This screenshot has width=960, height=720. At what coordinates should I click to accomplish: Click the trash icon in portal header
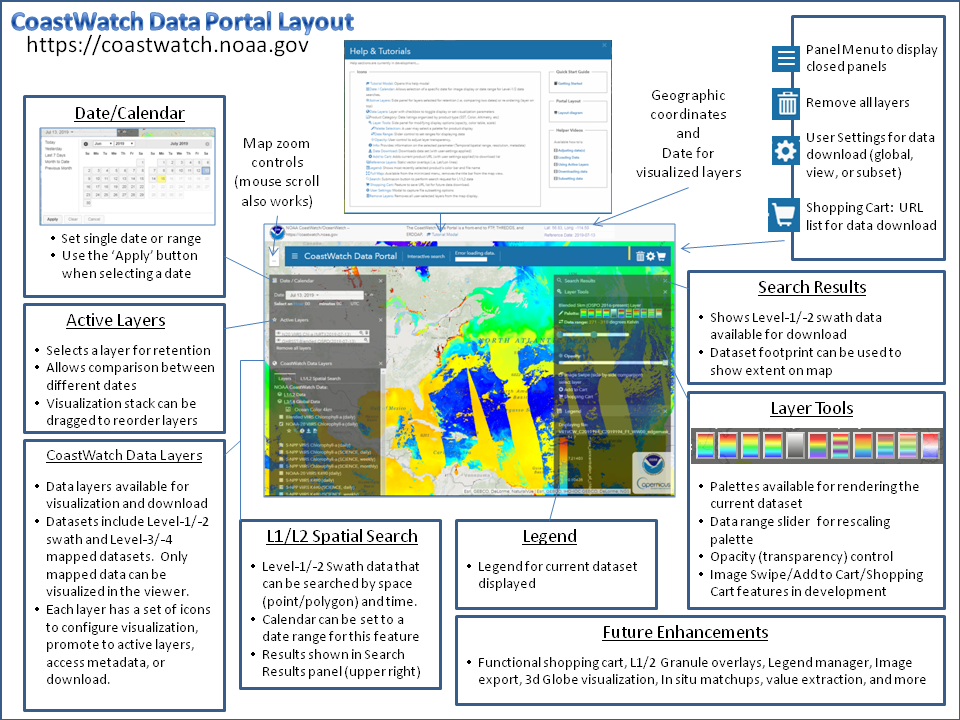pyautogui.click(x=640, y=256)
